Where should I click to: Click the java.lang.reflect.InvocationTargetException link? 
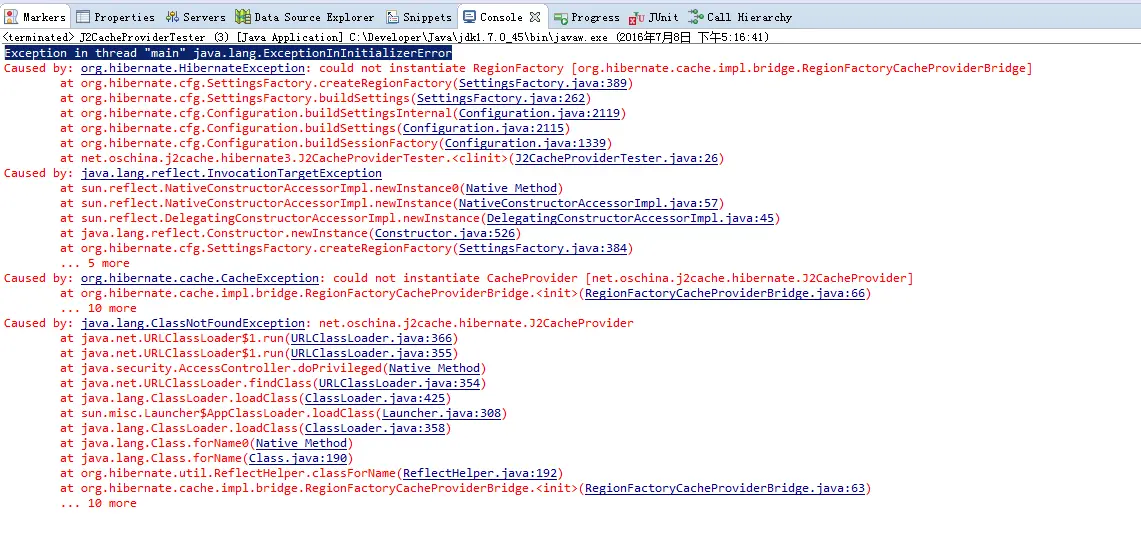point(231,173)
